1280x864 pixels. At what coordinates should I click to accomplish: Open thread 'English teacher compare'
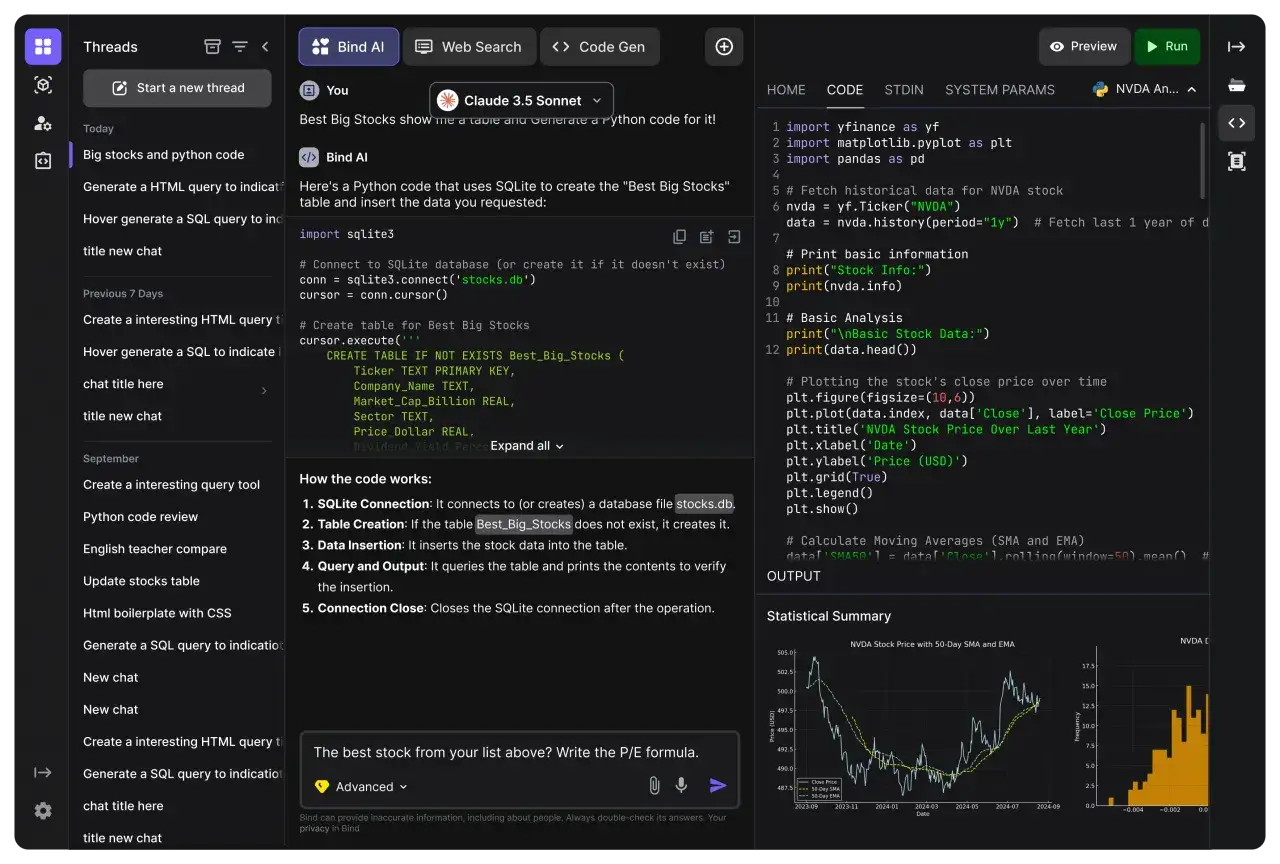155,549
